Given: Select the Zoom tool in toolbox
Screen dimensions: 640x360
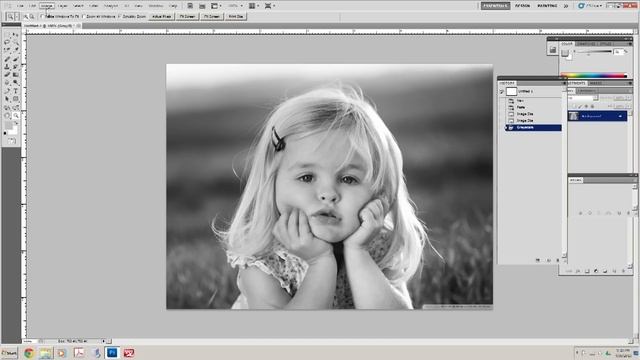Looking at the screenshot, I should click(x=16, y=116).
